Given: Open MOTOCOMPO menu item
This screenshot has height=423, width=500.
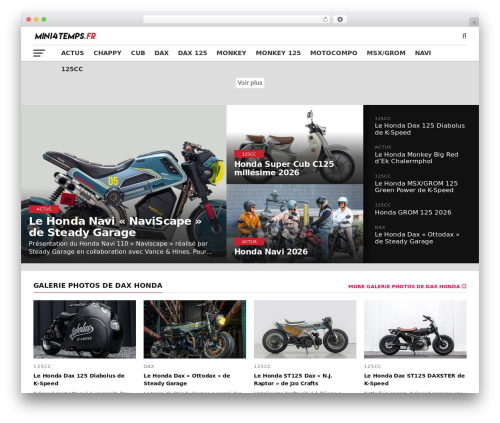Looking at the screenshot, I should (x=334, y=53).
